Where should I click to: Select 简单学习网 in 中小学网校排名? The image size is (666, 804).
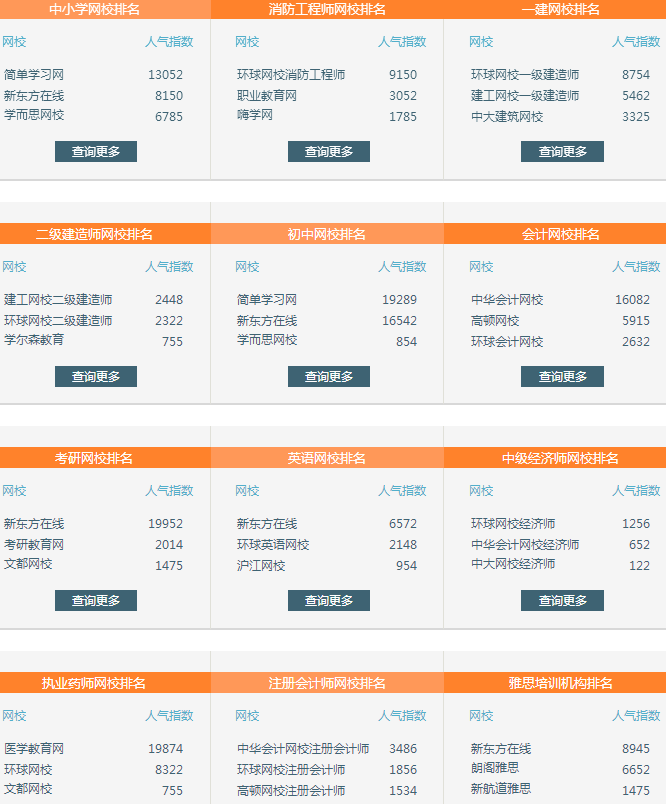coord(34,75)
